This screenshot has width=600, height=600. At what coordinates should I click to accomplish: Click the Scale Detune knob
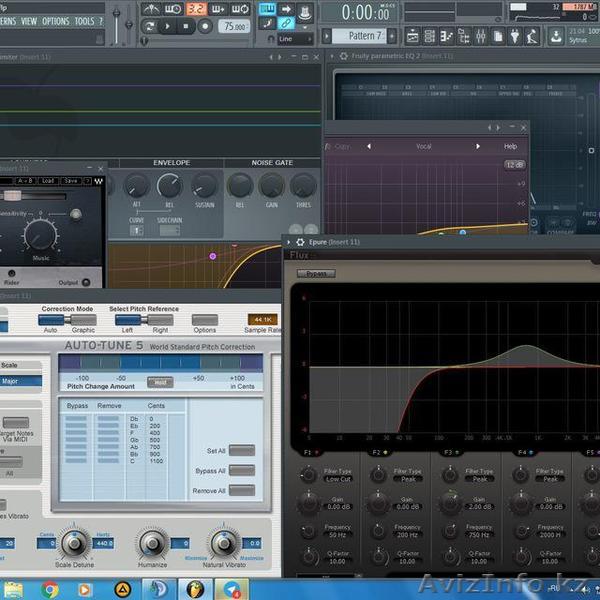coord(74,543)
